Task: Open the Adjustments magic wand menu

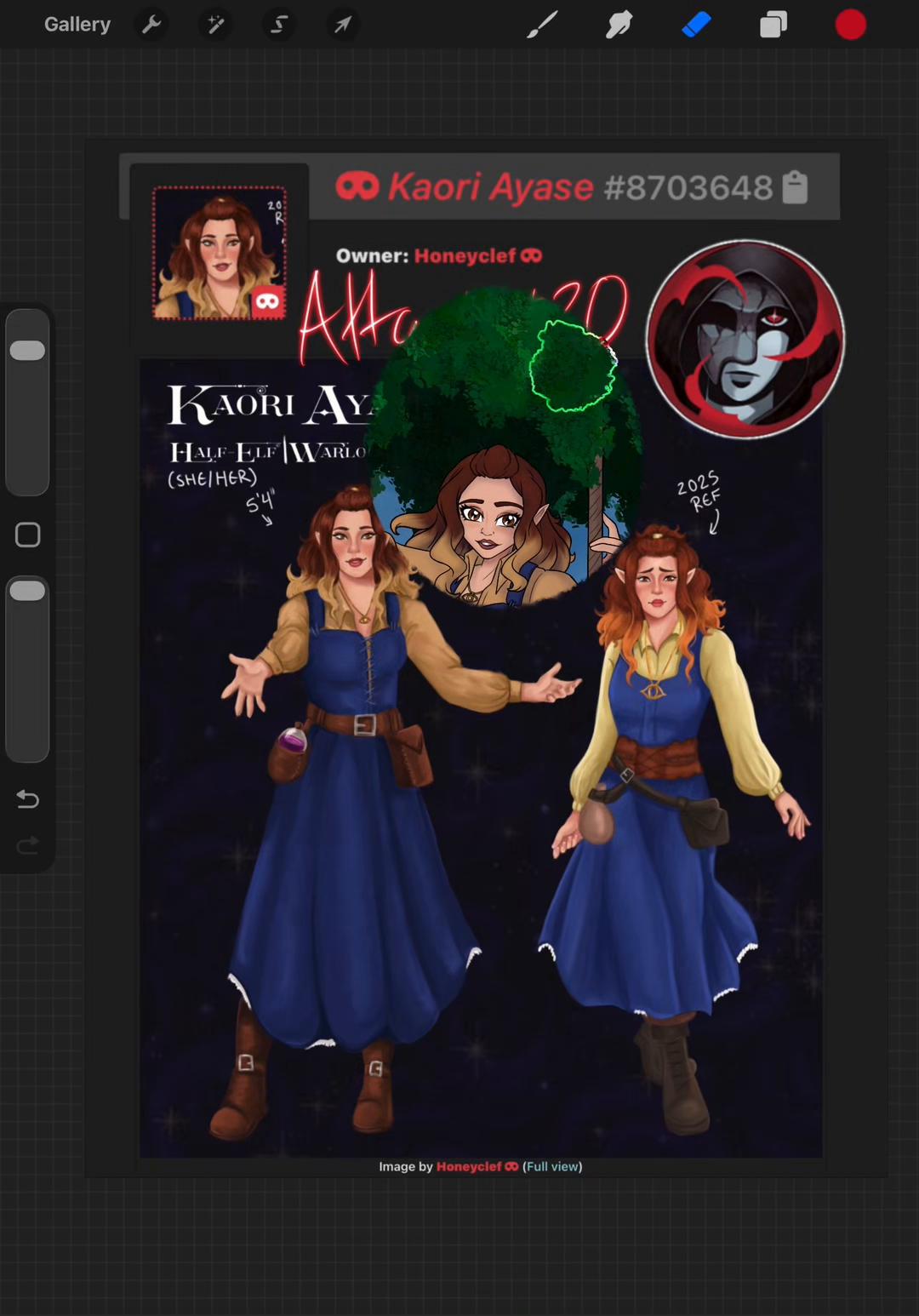Action: 216,25
